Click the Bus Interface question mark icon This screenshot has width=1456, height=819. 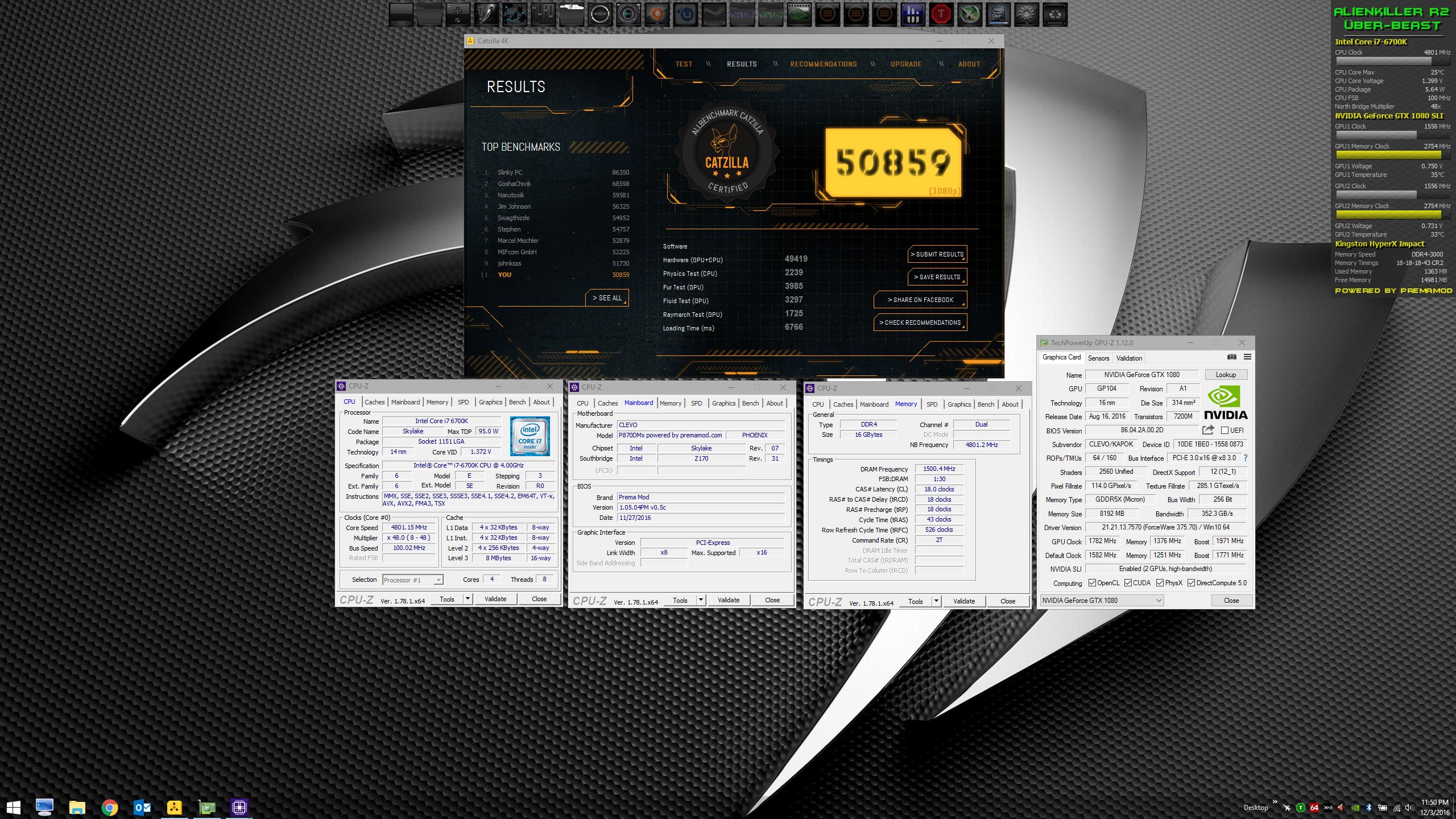pos(1246,458)
